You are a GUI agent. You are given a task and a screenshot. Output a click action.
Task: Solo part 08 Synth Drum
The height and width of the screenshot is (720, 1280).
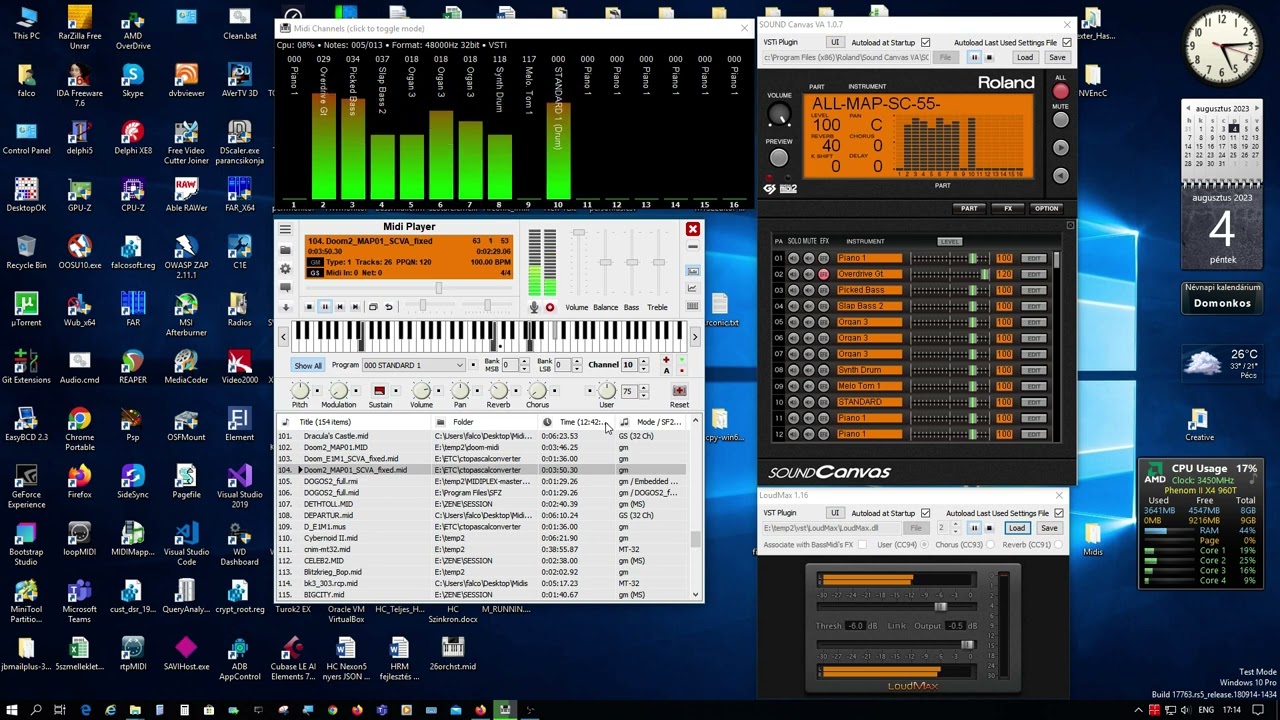pyautogui.click(x=793, y=370)
